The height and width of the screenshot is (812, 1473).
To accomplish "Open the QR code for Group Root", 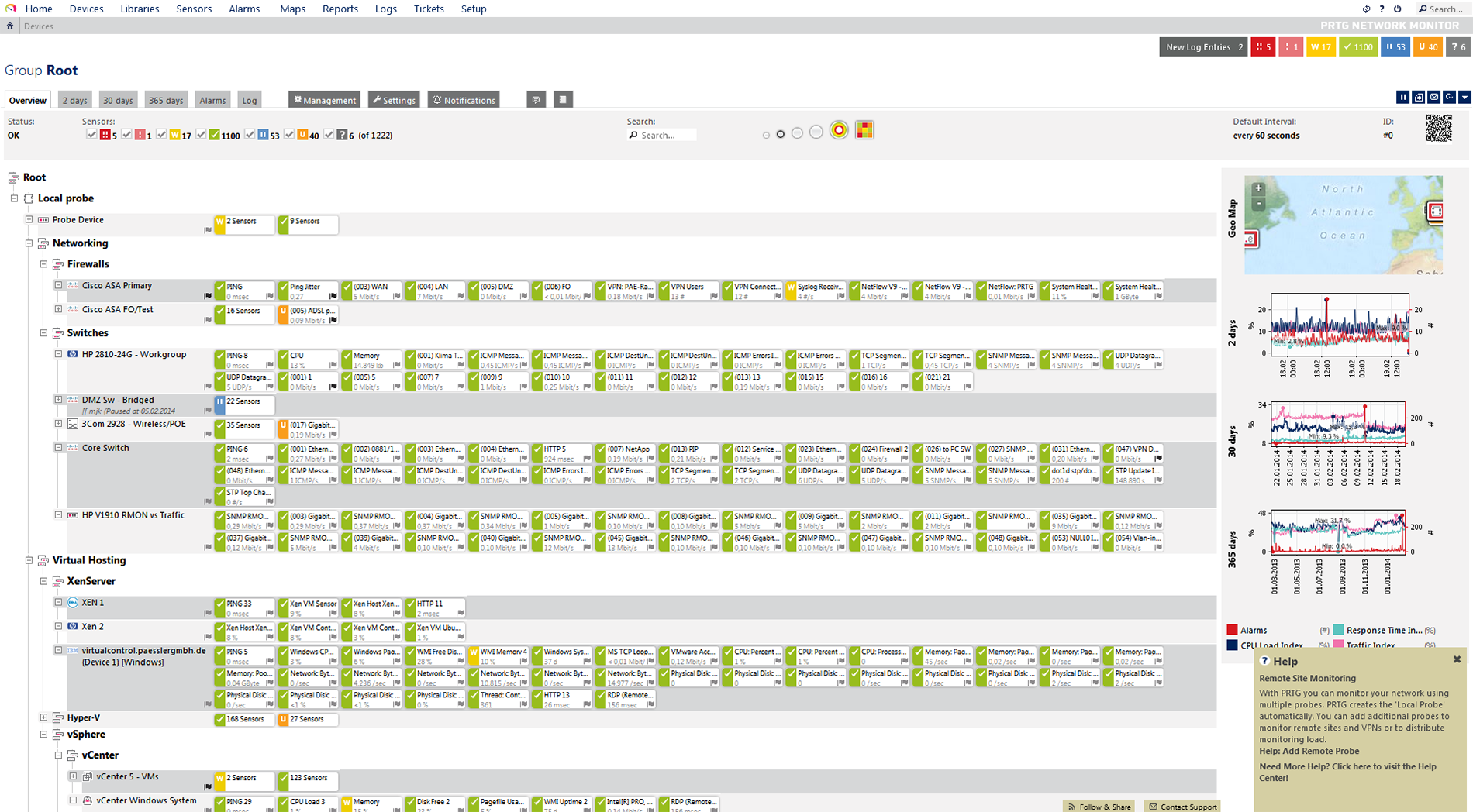I will [x=1440, y=129].
